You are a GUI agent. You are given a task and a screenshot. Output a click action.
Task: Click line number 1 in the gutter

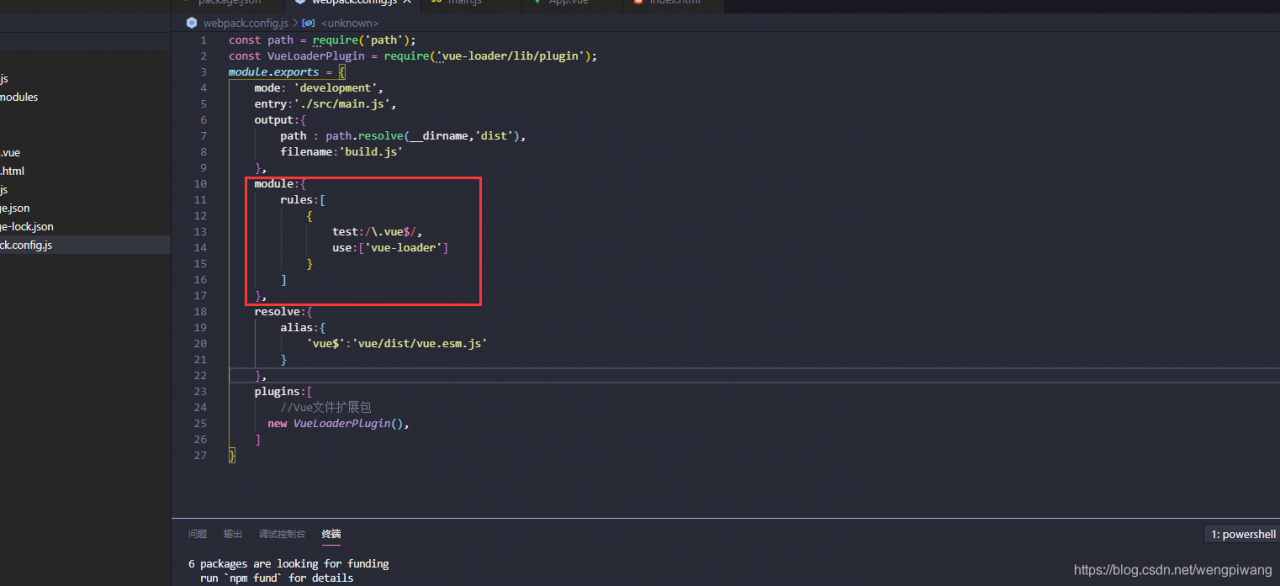click(x=204, y=40)
